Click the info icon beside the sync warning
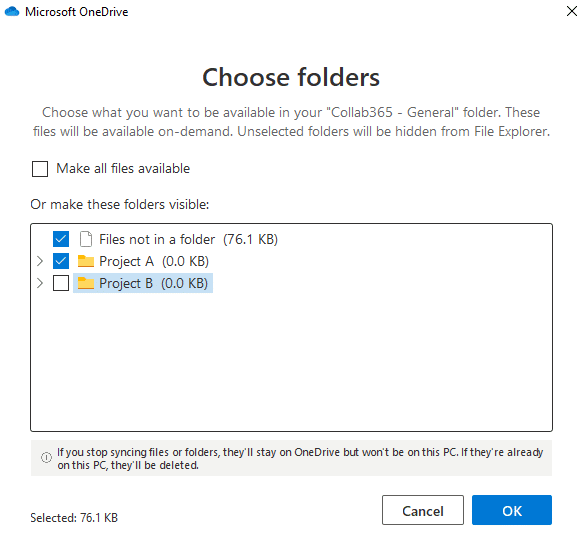This screenshot has width=588, height=538. pyautogui.click(x=46, y=458)
